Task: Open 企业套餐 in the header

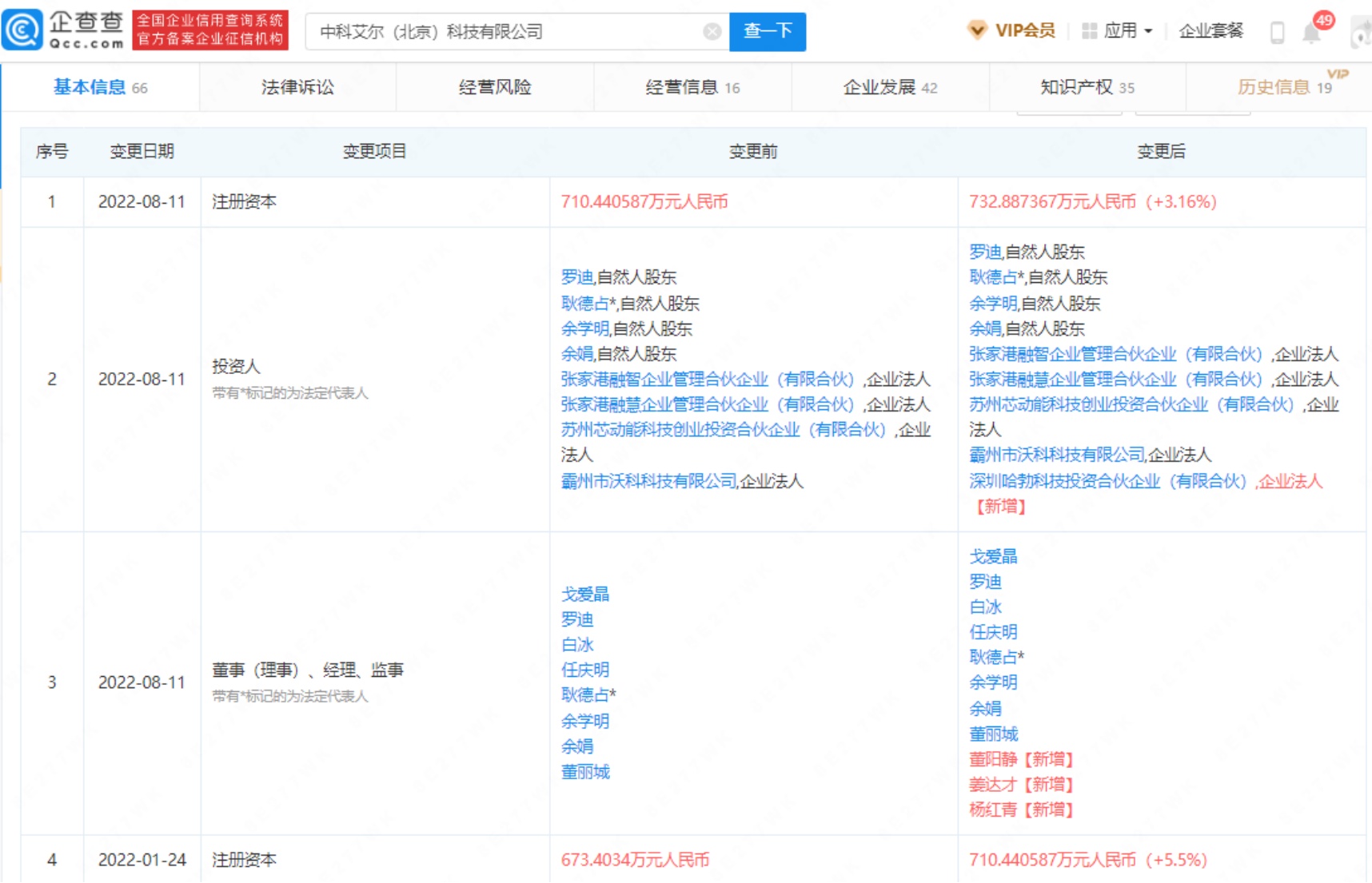Action: [x=1210, y=31]
